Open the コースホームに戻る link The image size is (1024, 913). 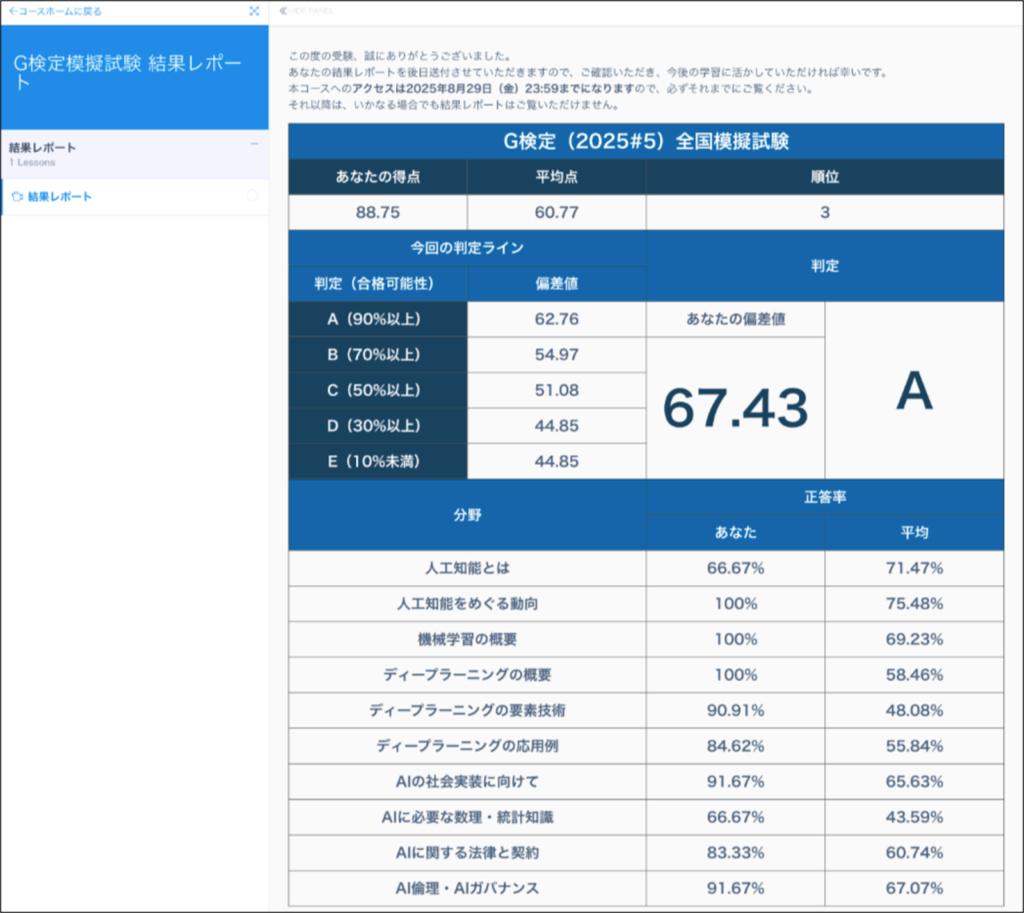(58, 11)
